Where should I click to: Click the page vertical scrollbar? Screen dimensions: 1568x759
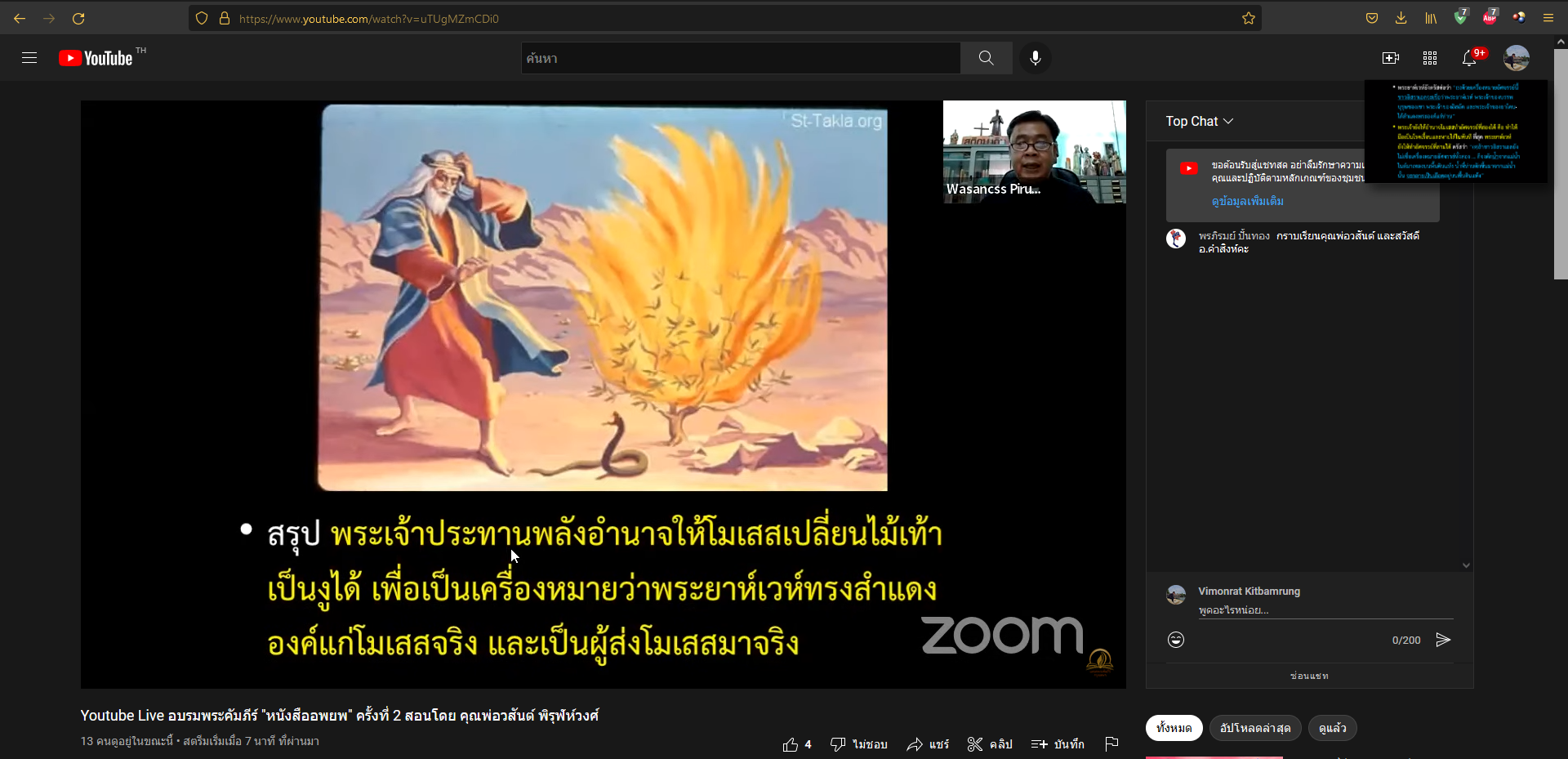pyautogui.click(x=1561, y=163)
